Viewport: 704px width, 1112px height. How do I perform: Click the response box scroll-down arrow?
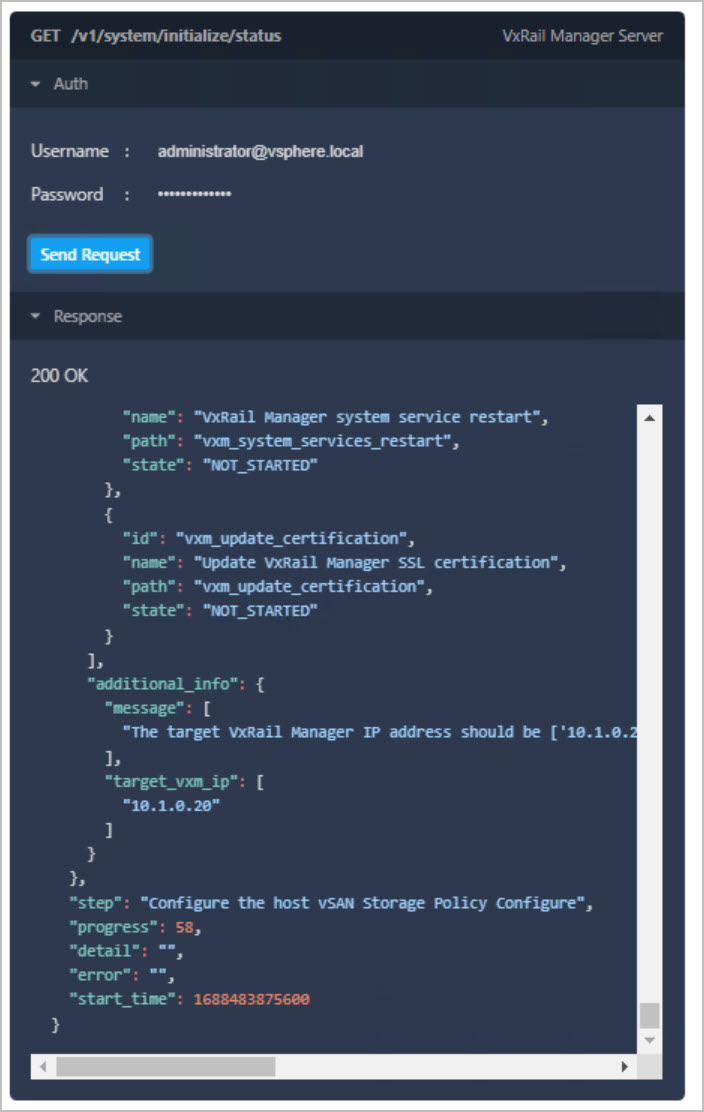click(x=650, y=1041)
